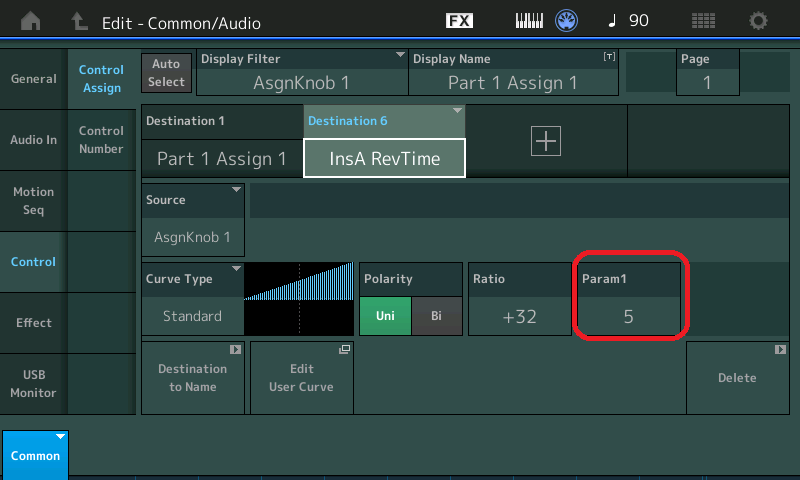Image resolution: width=800 pixels, height=480 pixels.
Task: Open the Display Filter dropdown
Action: (x=301, y=73)
